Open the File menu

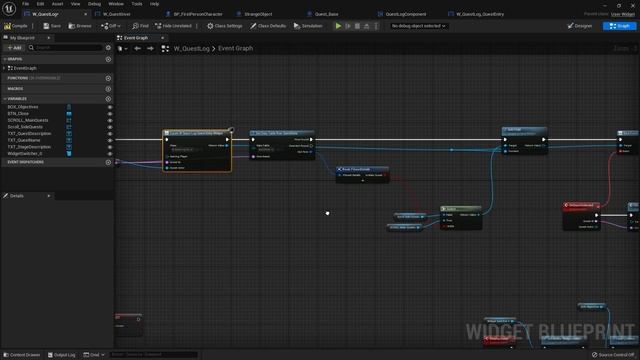tap(25, 4)
